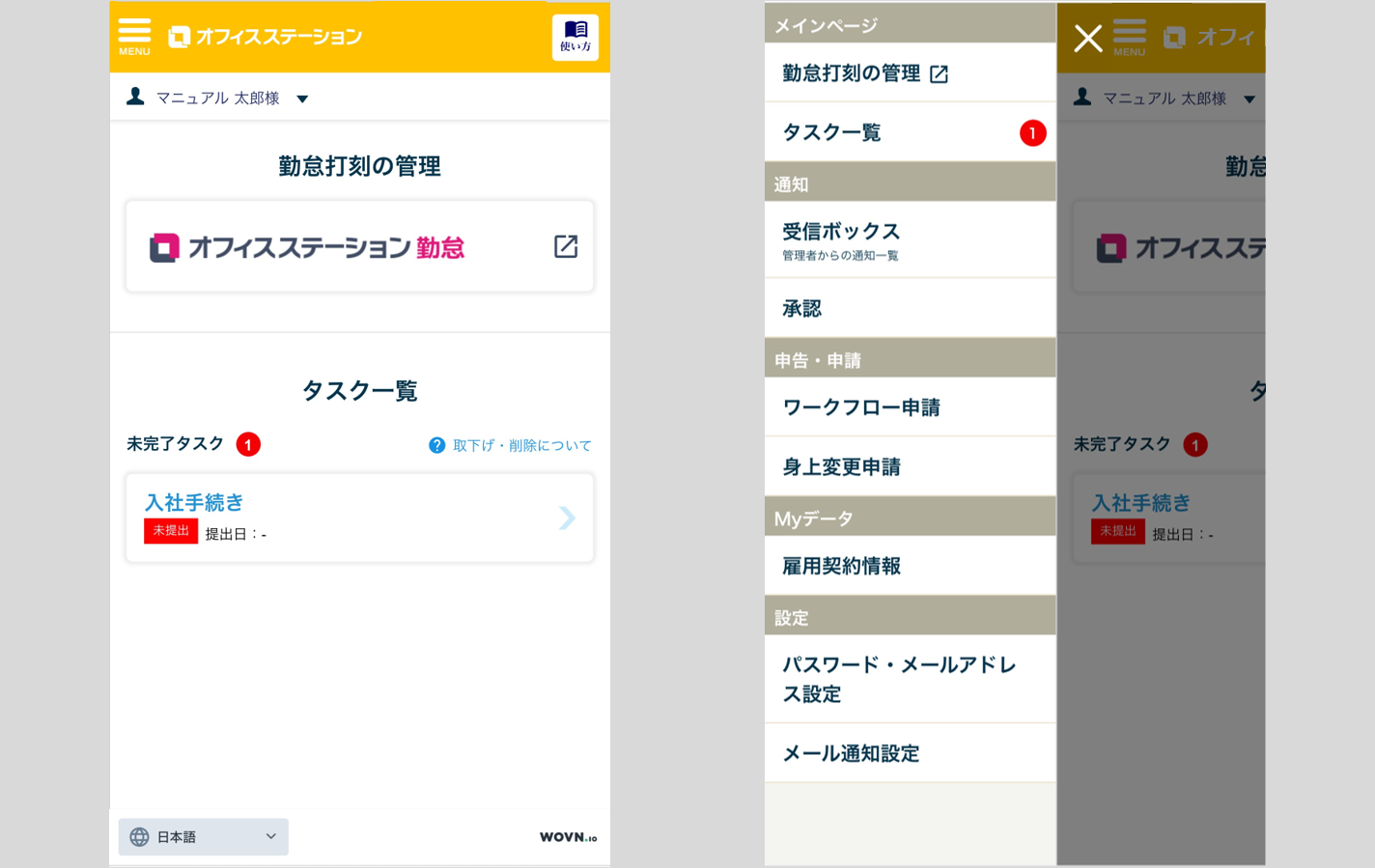Open パスワード・メールアドレス設定 in the side menu

pyautogui.click(x=910, y=679)
